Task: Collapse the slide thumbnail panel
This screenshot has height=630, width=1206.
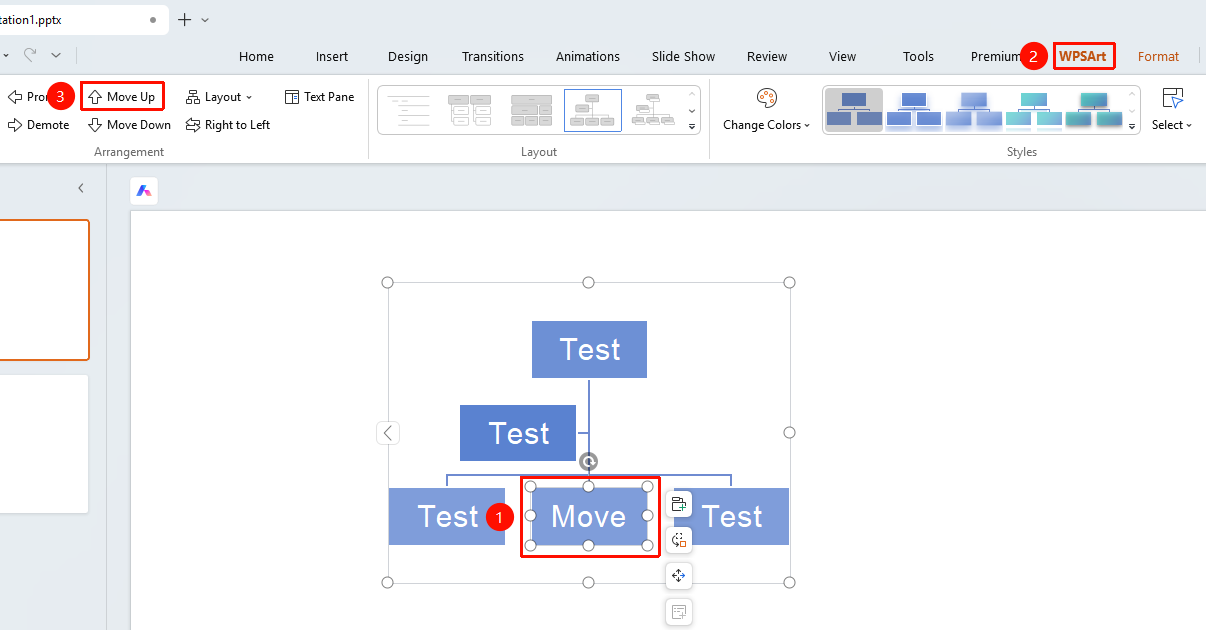Action: [81, 188]
